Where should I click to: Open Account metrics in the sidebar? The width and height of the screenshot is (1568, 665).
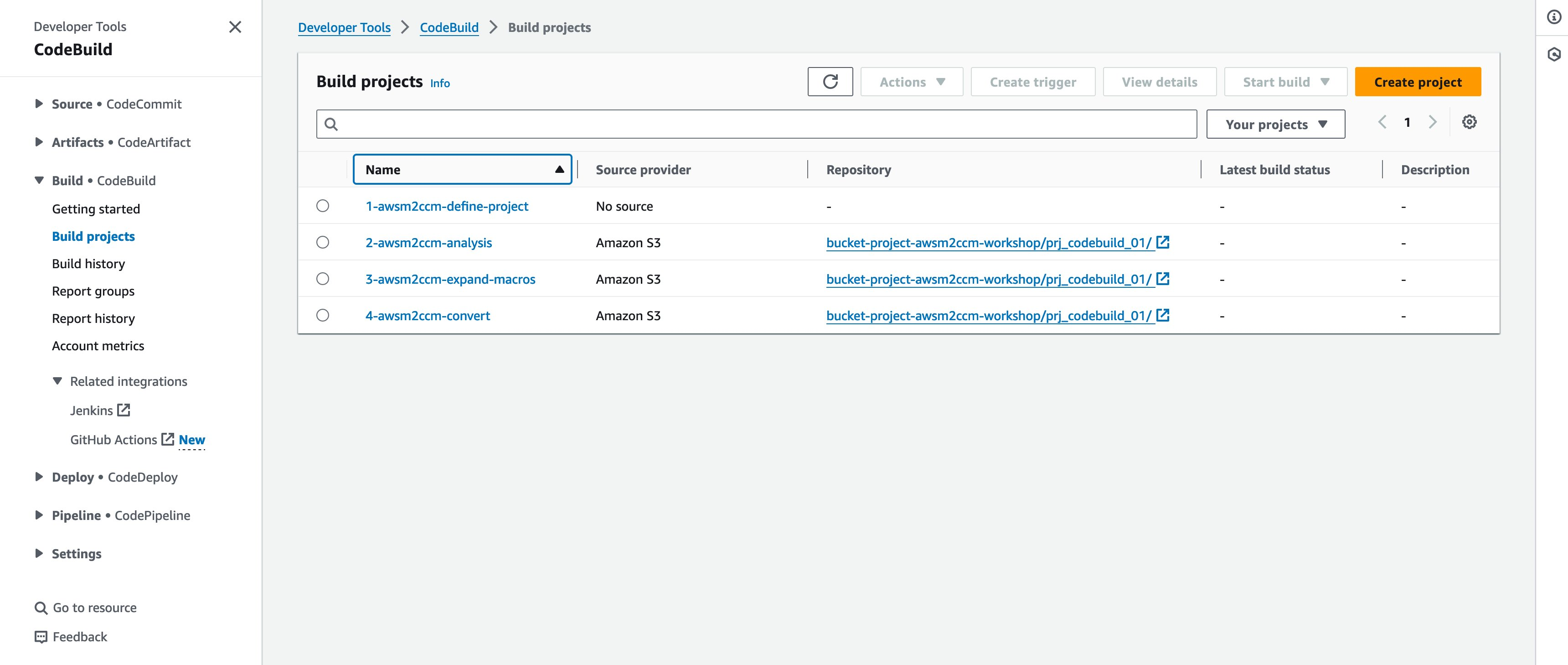tap(98, 346)
